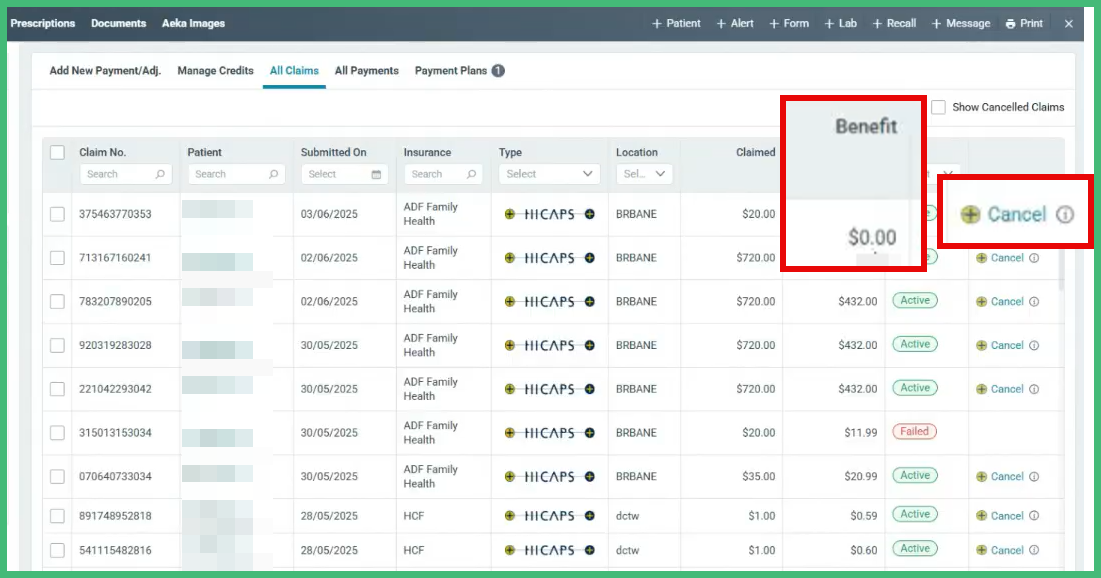This screenshot has width=1101, height=578.
Task: Add a new Patient from top bar
Action: tap(676, 23)
